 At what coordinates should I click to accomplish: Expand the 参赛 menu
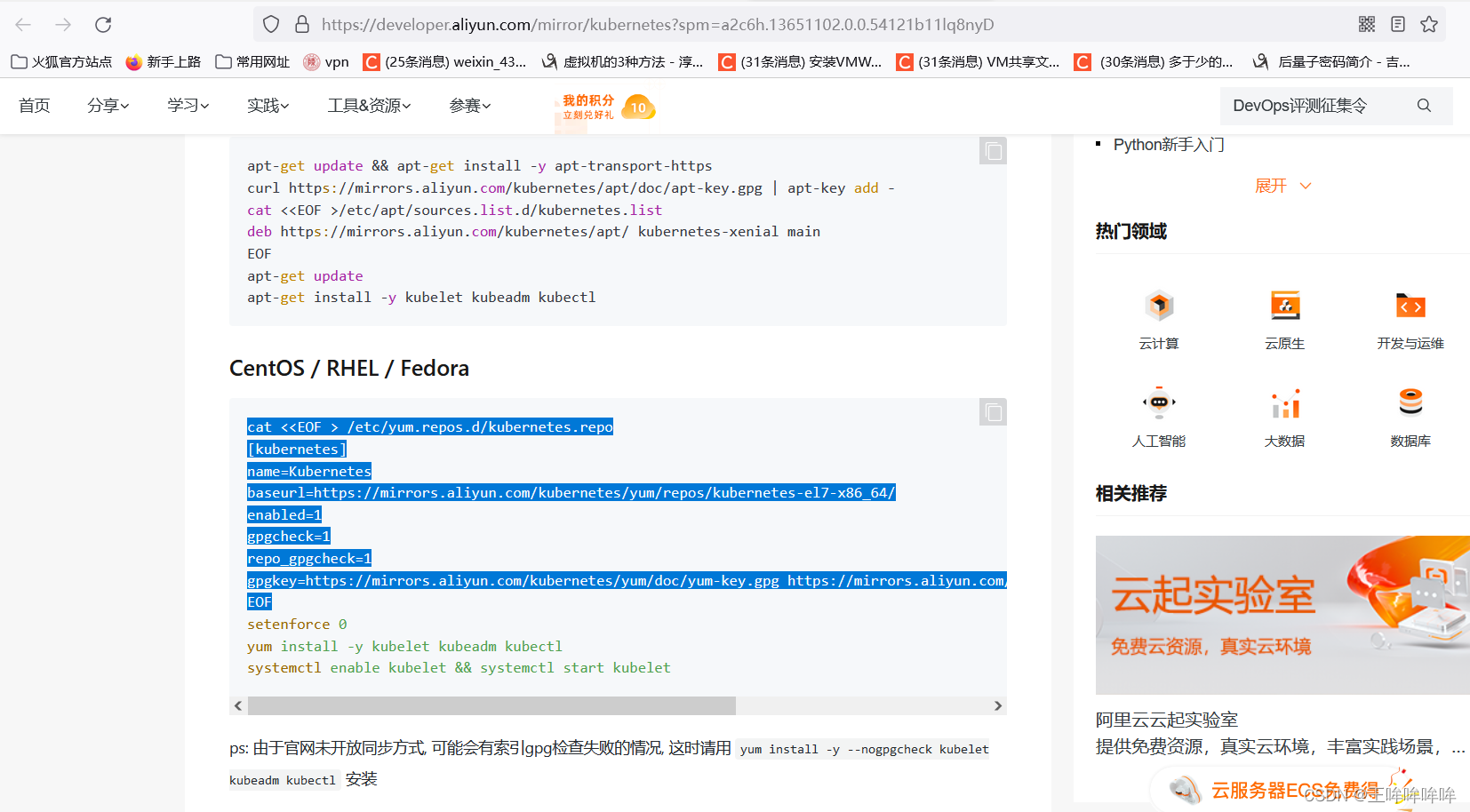pyautogui.click(x=470, y=106)
